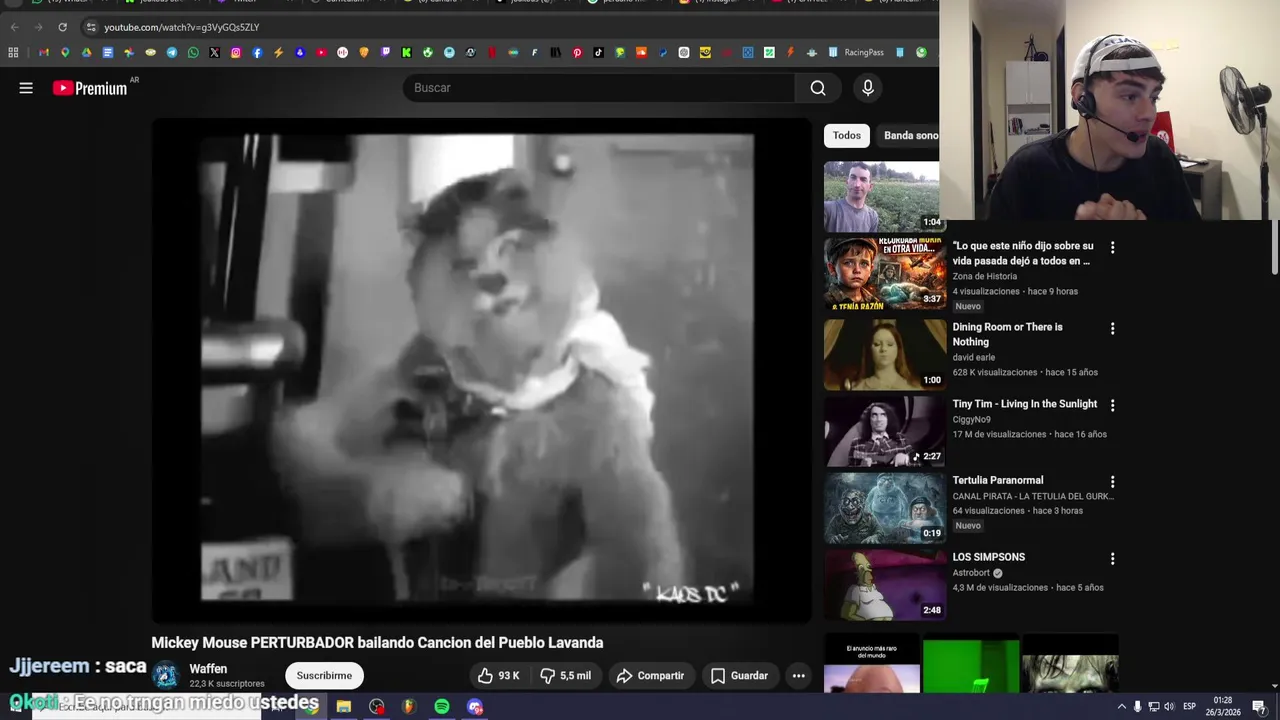Open the taskbar volume icon
Image resolution: width=1280 pixels, height=720 pixels.
coord(1168,707)
